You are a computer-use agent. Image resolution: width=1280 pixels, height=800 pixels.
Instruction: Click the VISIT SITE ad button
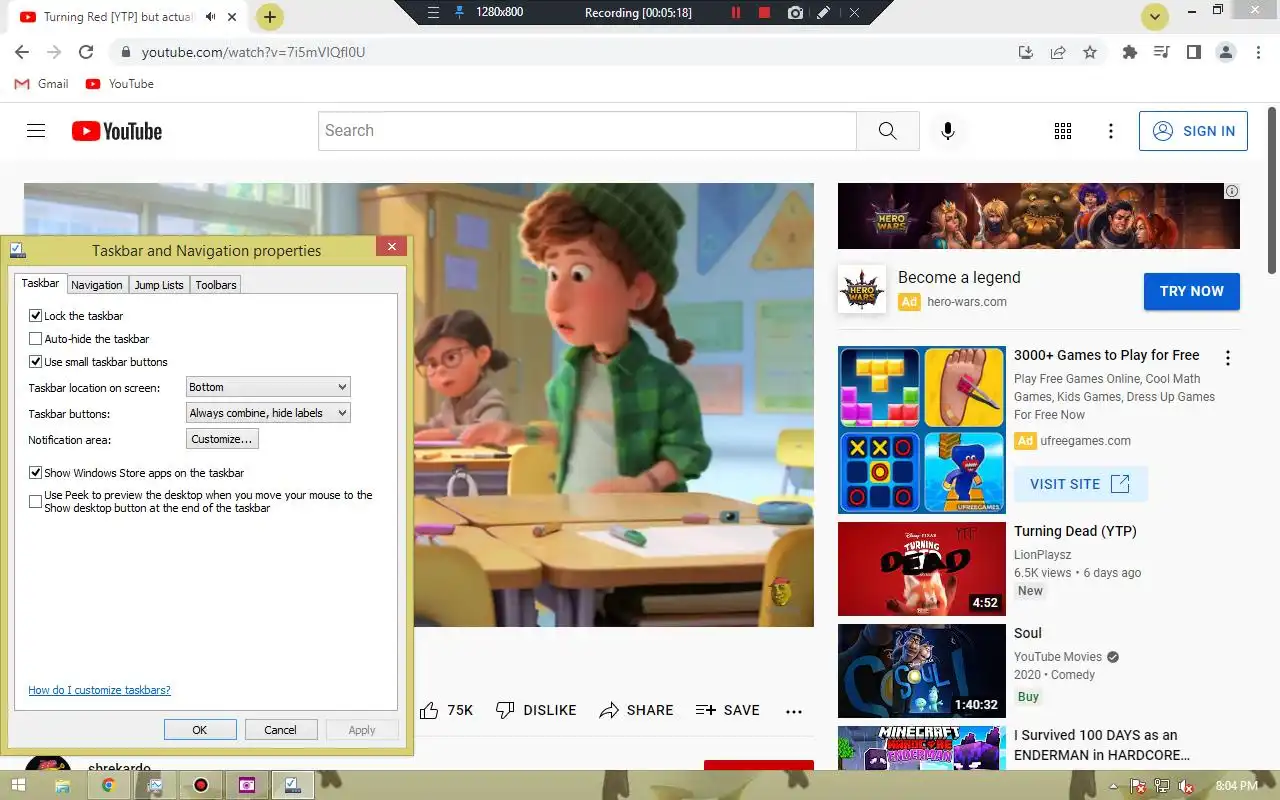[x=1080, y=484]
